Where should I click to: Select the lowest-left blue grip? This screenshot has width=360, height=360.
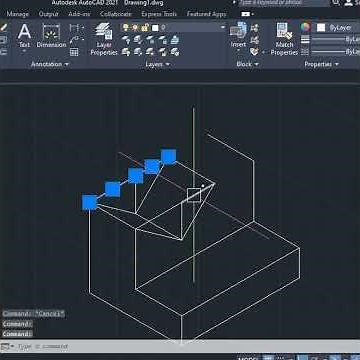click(89, 203)
